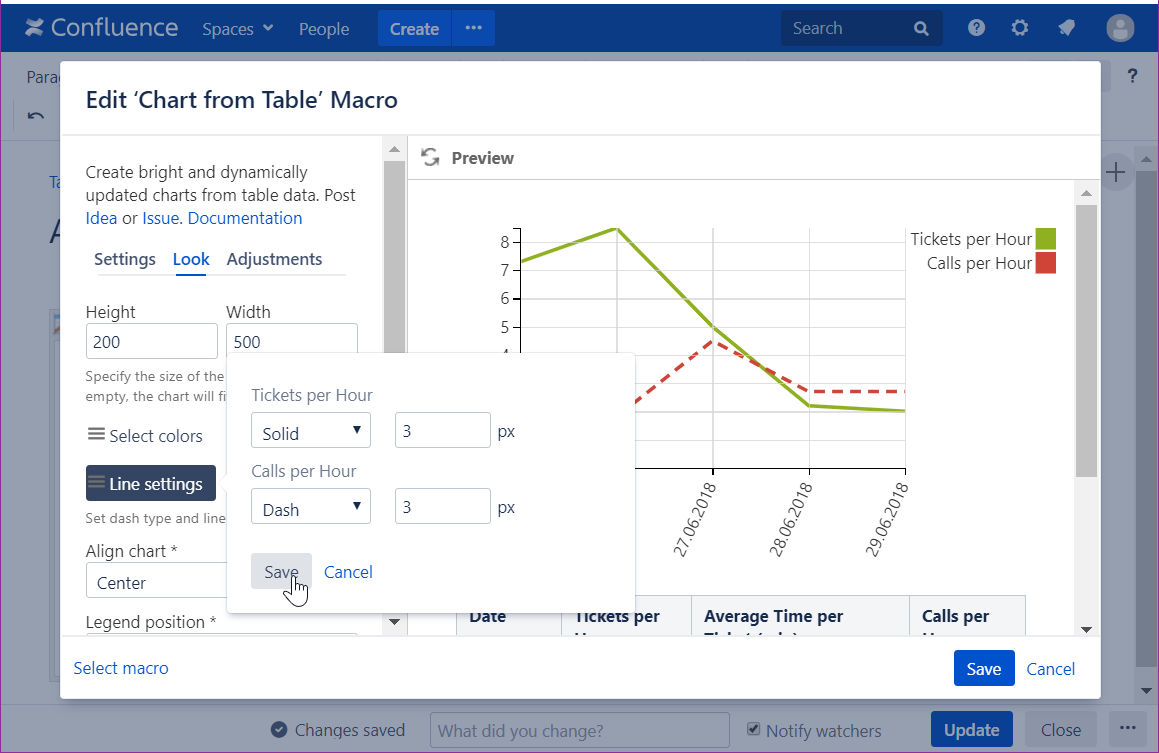This screenshot has height=753, width=1159.
Task: Click the more options ellipsis beside Create
Action: click(x=473, y=29)
